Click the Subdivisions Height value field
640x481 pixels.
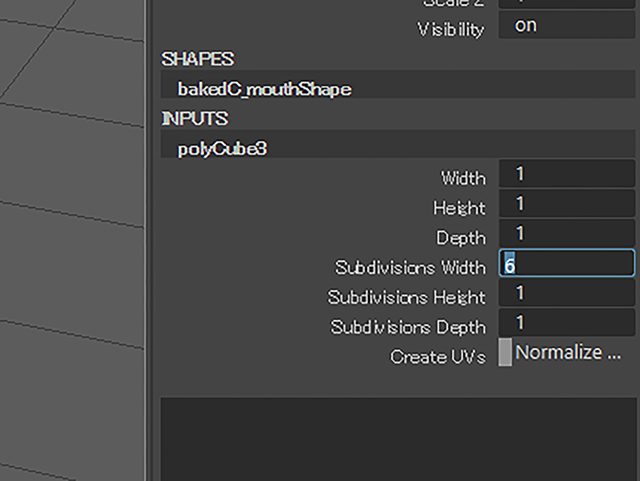567,293
